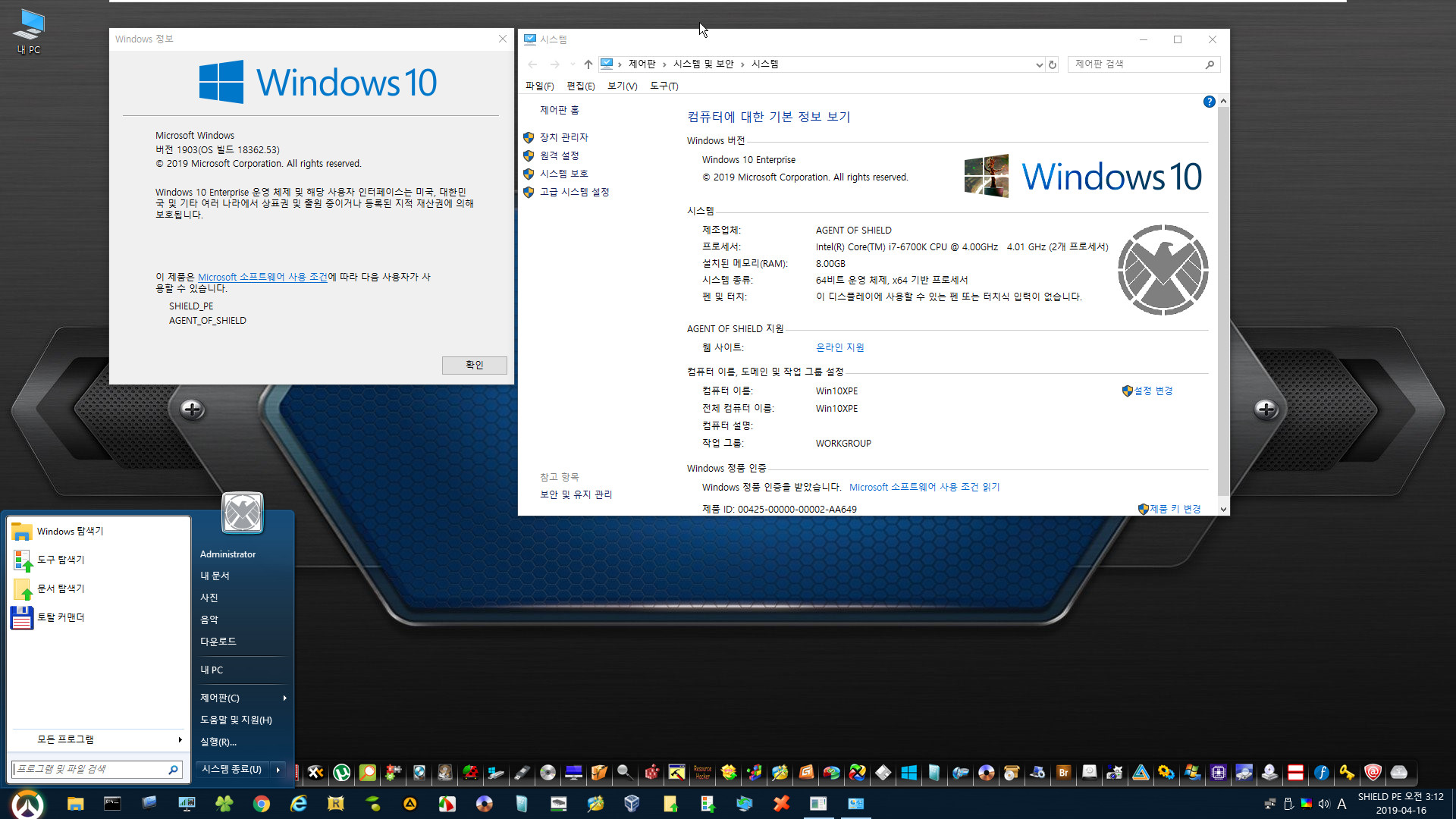The height and width of the screenshot is (819, 1456).
Task: Click the left plus button on wallpaper gadget
Action: click(193, 409)
